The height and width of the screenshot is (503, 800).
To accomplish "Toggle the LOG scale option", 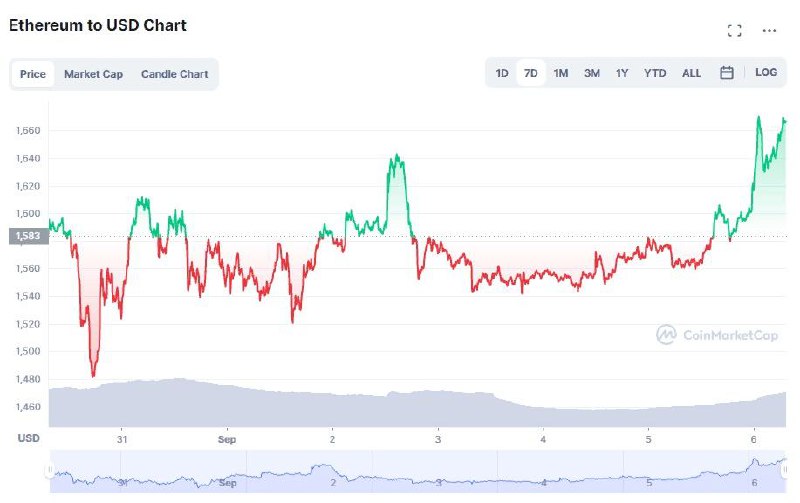I will click(x=766, y=72).
